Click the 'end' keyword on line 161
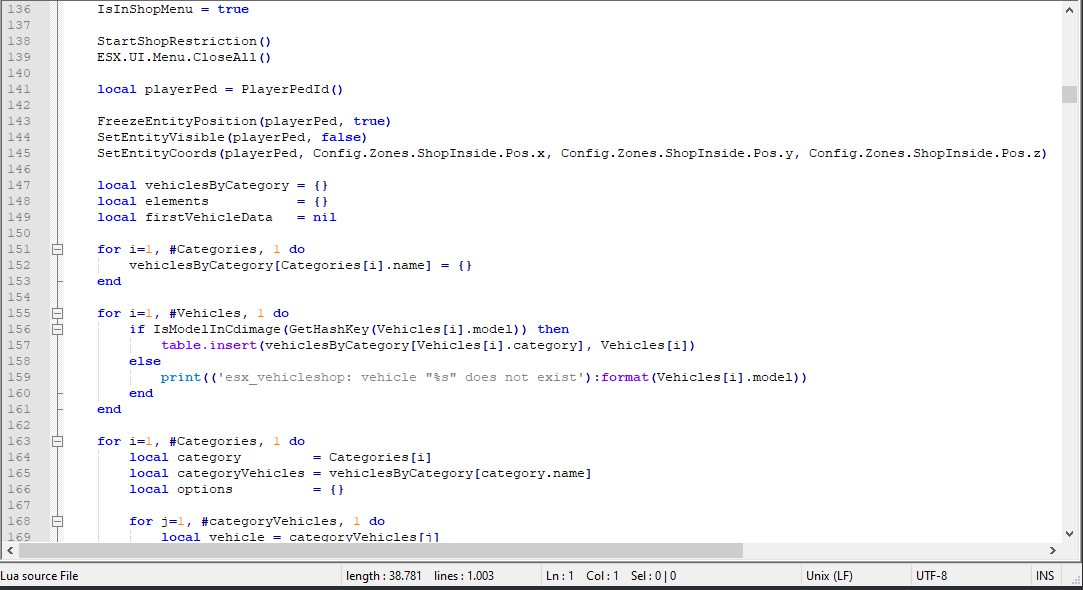1083x590 pixels. (x=109, y=409)
